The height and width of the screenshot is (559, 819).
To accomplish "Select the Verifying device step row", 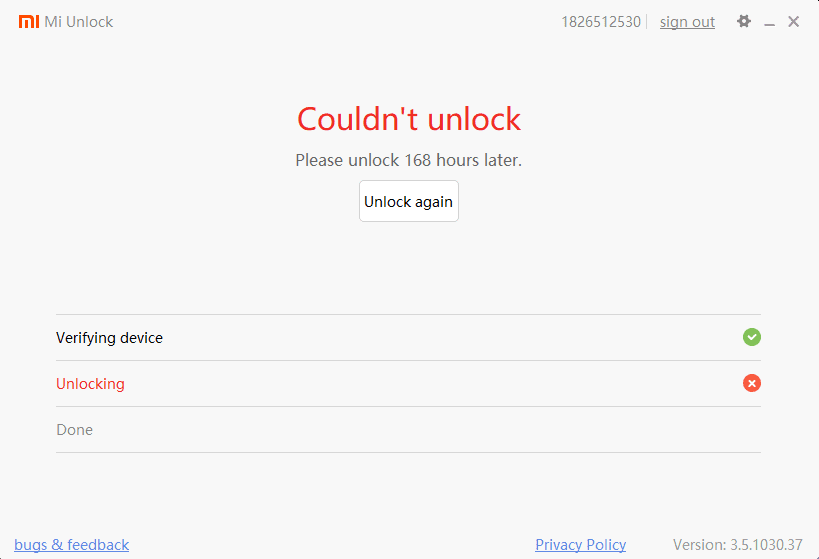I will pos(408,337).
